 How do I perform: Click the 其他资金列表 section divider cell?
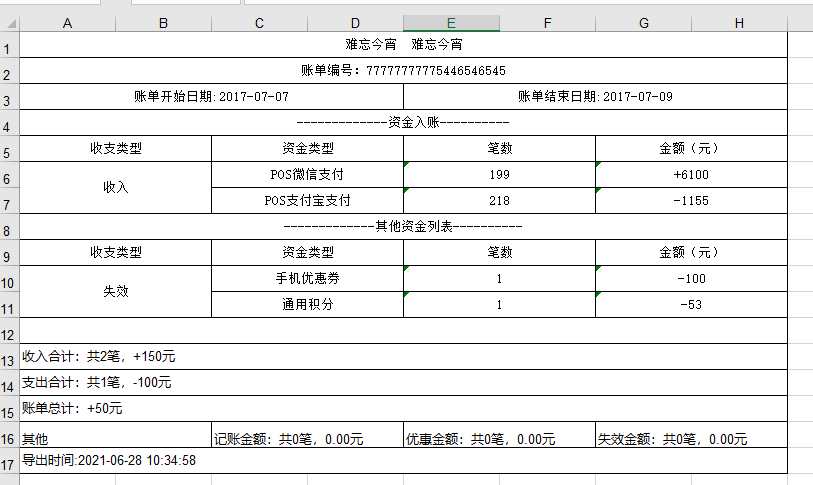coord(403,226)
